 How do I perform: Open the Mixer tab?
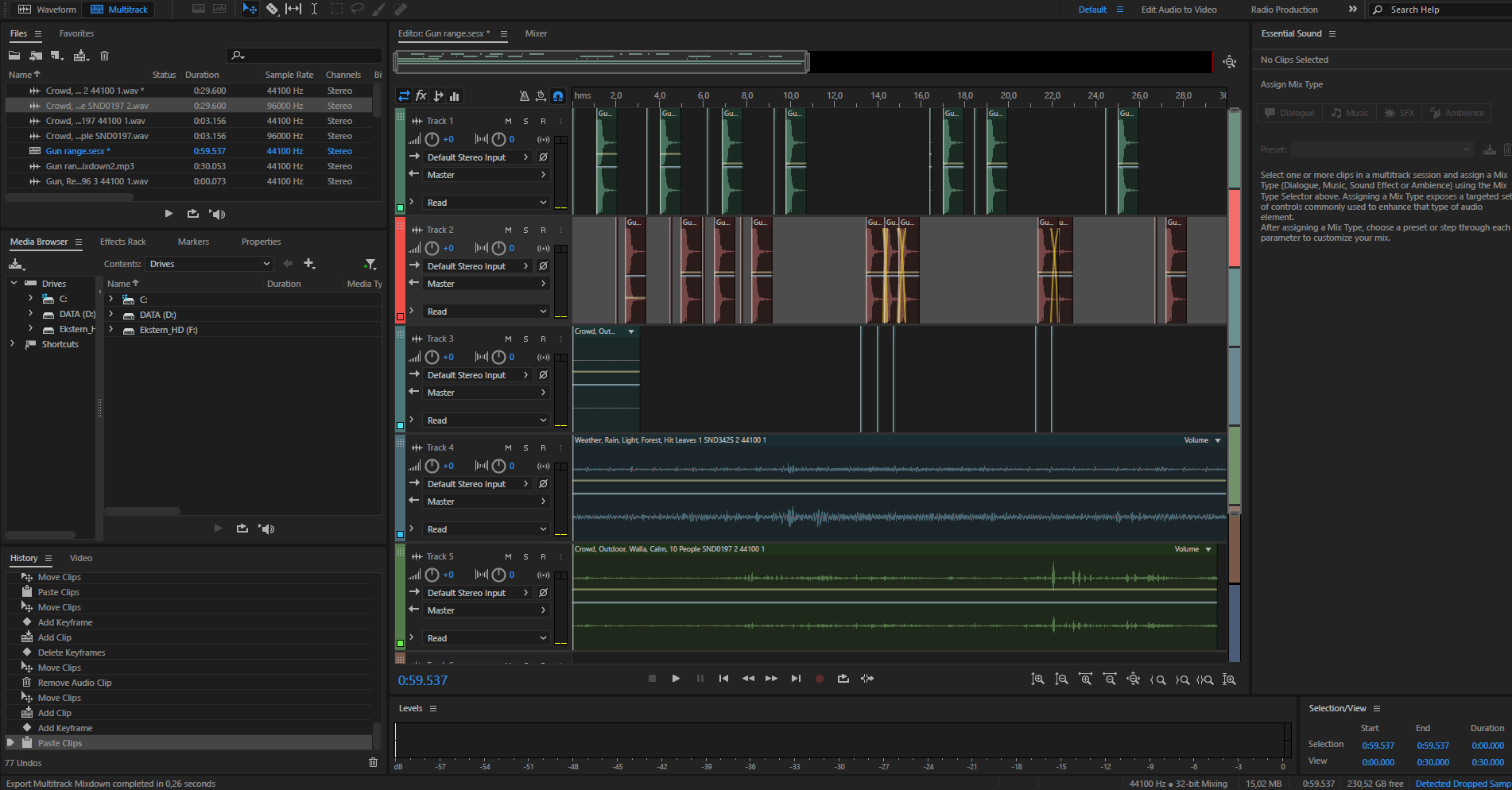(x=536, y=33)
